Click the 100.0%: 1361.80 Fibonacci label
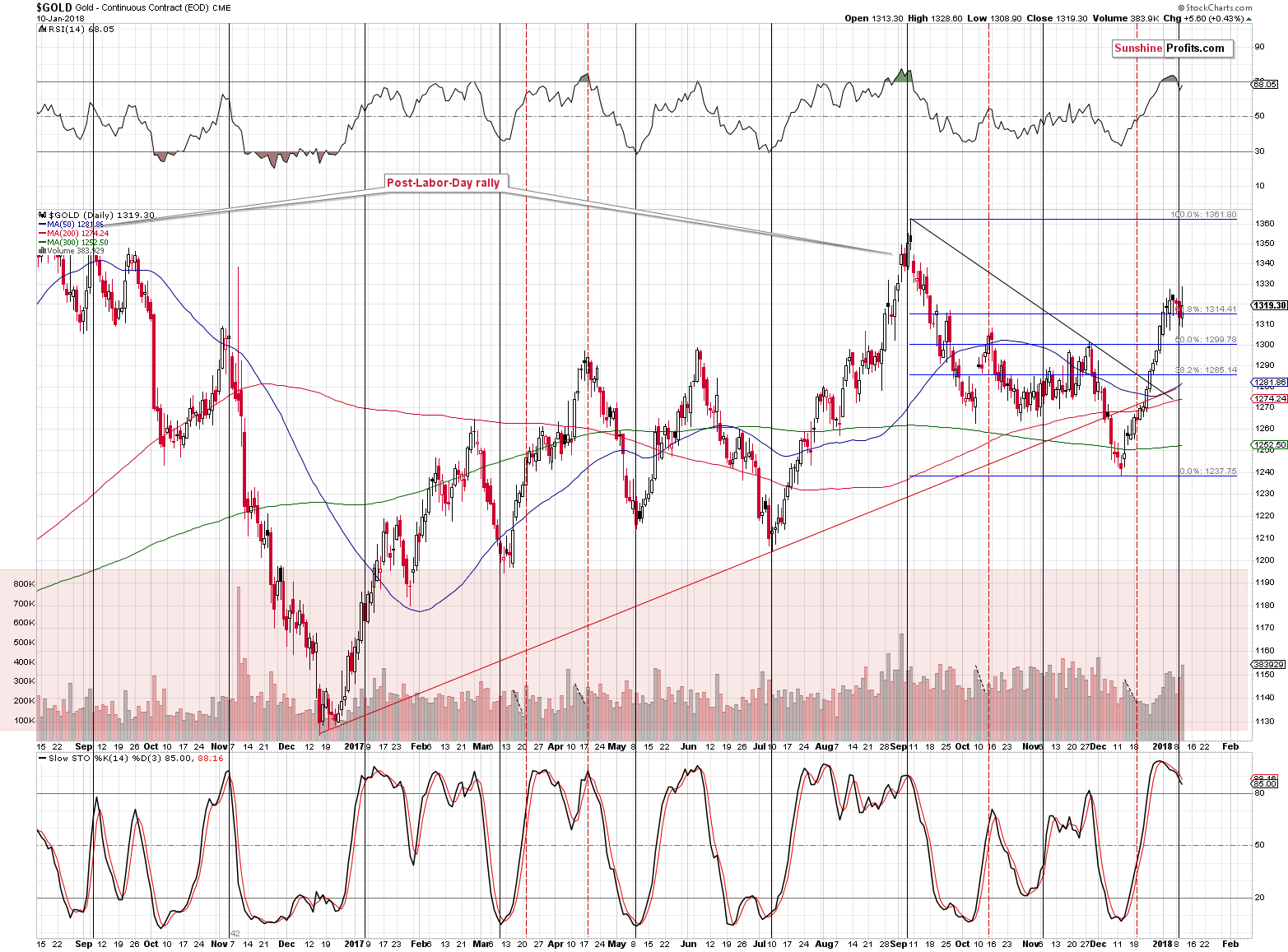 1203,215
